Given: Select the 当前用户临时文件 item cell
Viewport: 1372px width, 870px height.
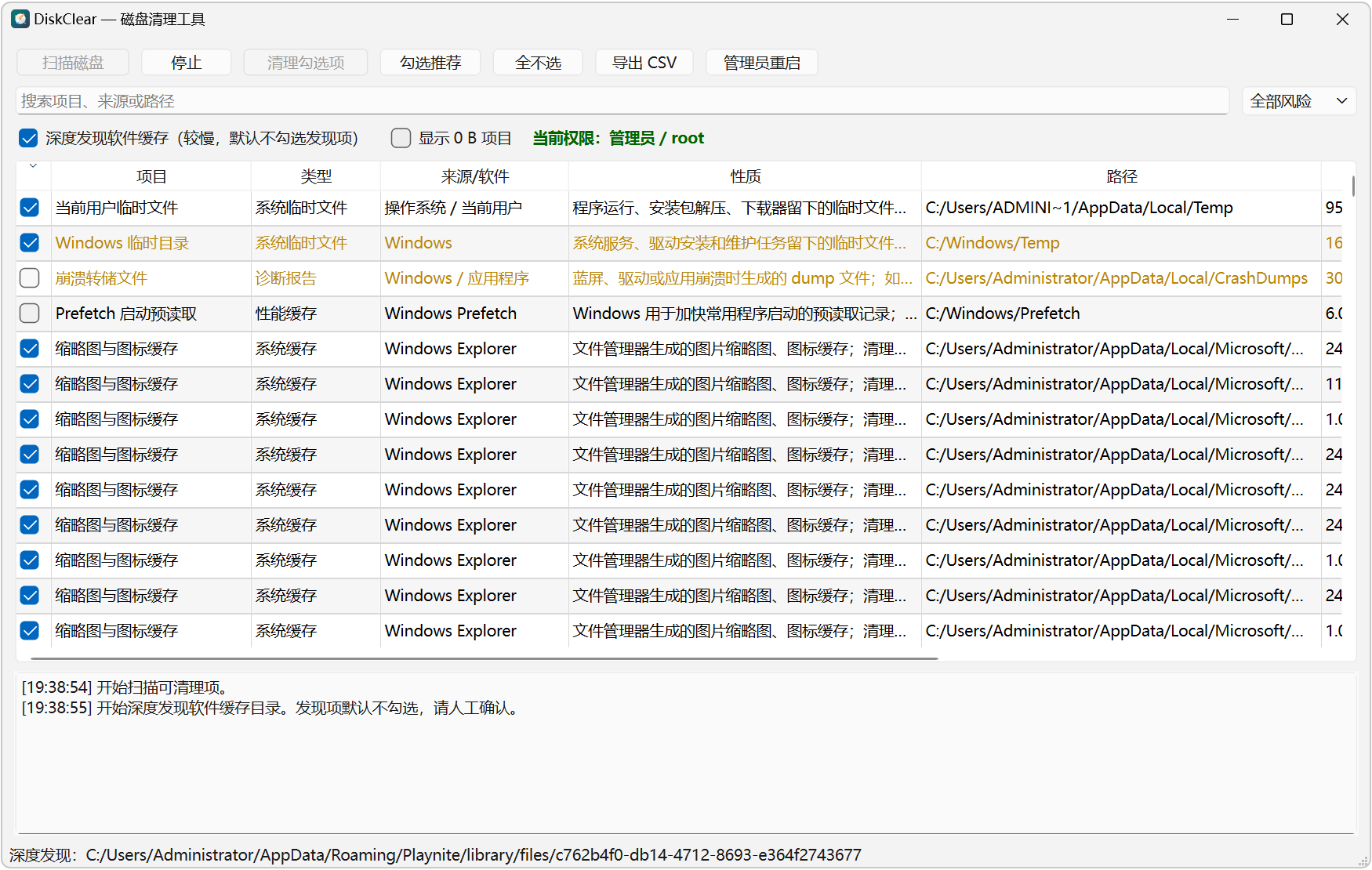Looking at the screenshot, I should click(x=151, y=208).
